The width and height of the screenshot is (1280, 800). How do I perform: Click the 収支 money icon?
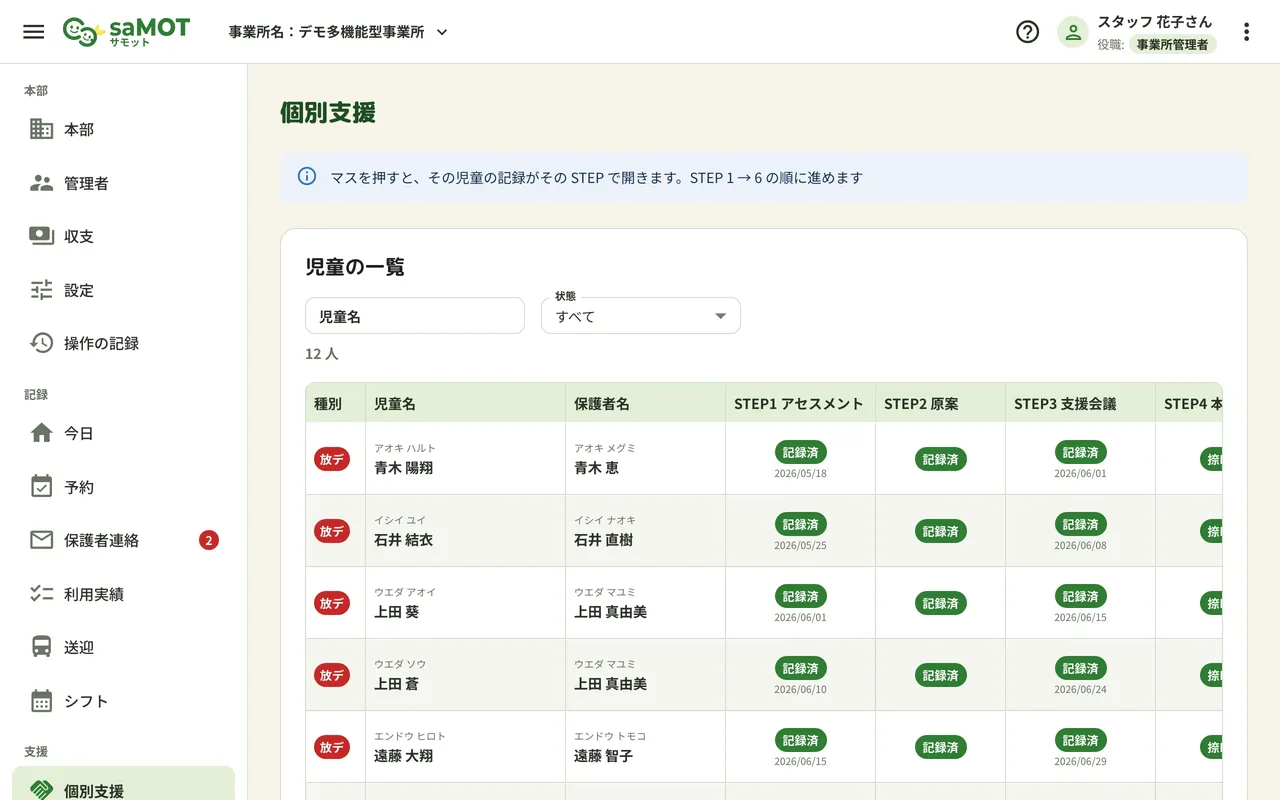point(41,236)
